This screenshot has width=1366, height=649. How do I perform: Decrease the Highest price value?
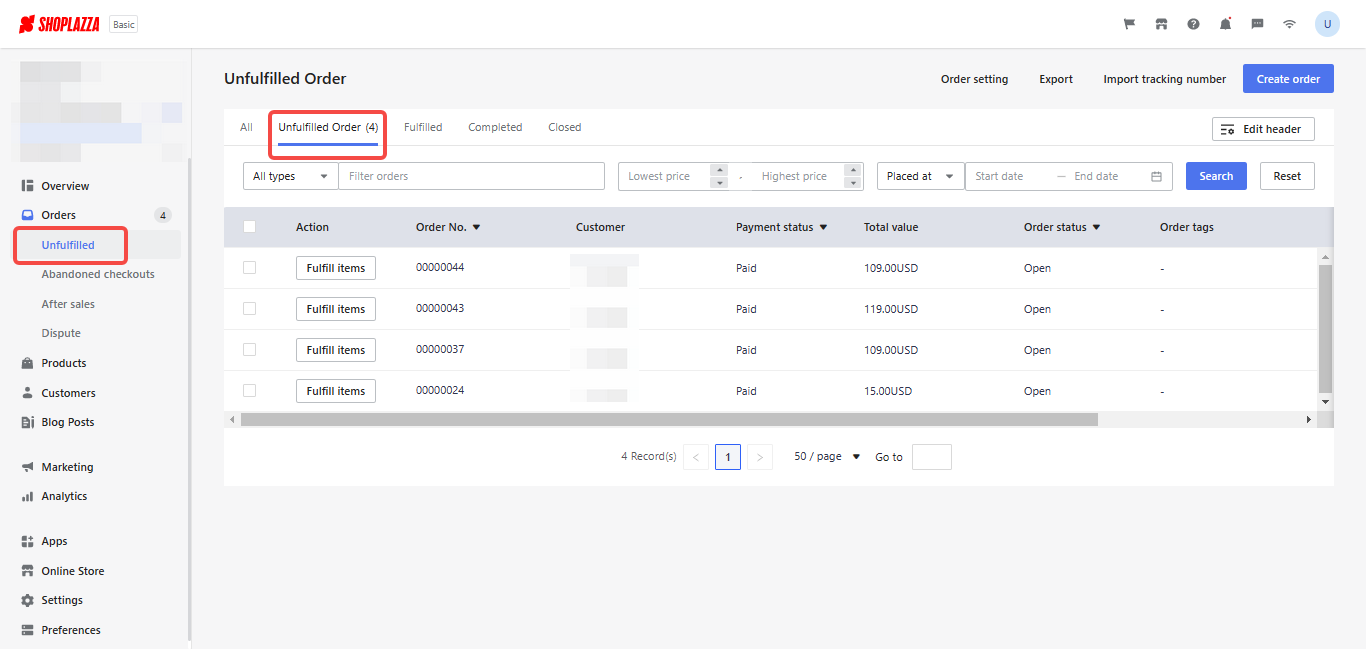(853, 183)
